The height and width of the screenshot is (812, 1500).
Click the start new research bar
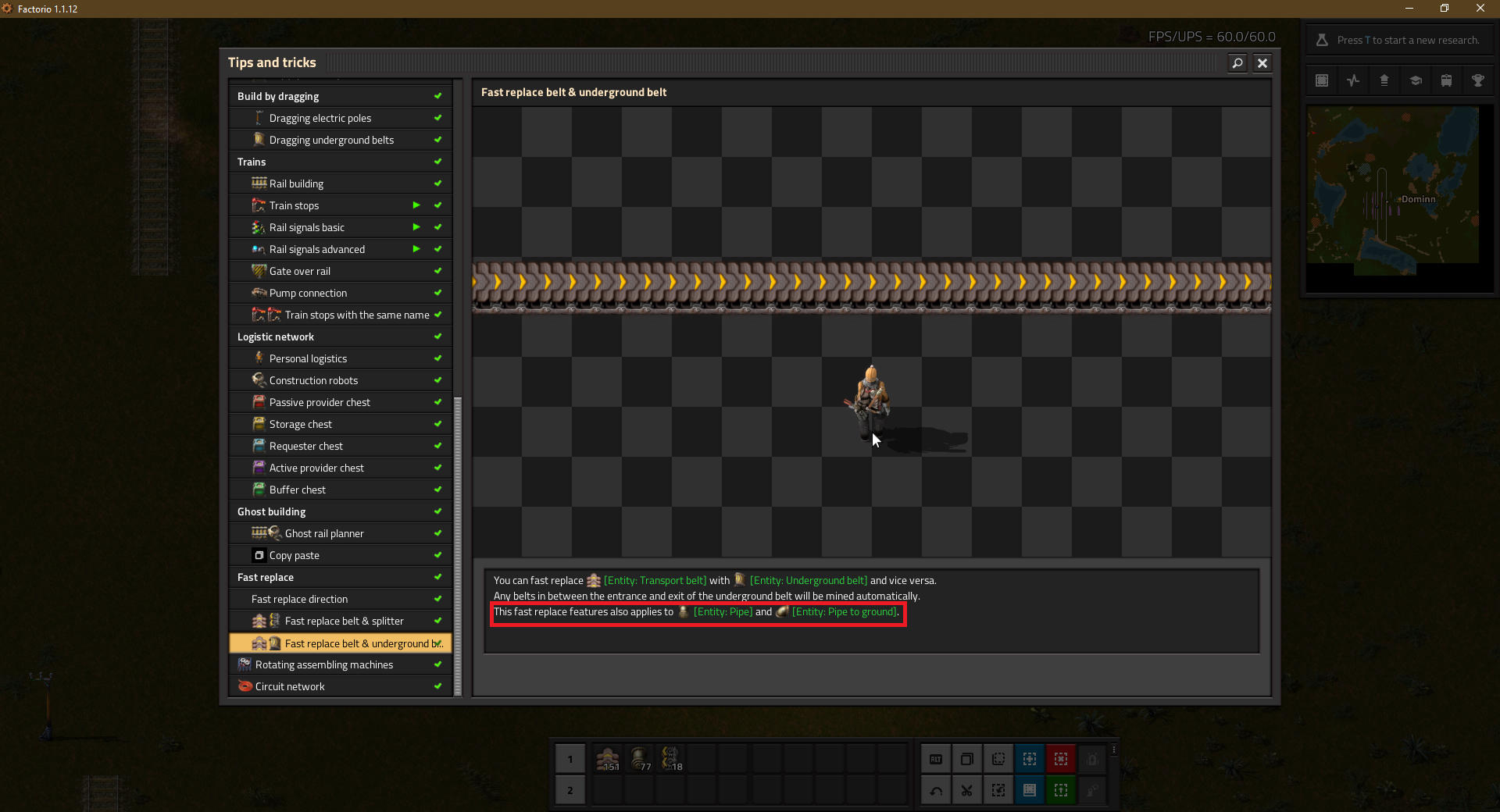[x=1398, y=40]
